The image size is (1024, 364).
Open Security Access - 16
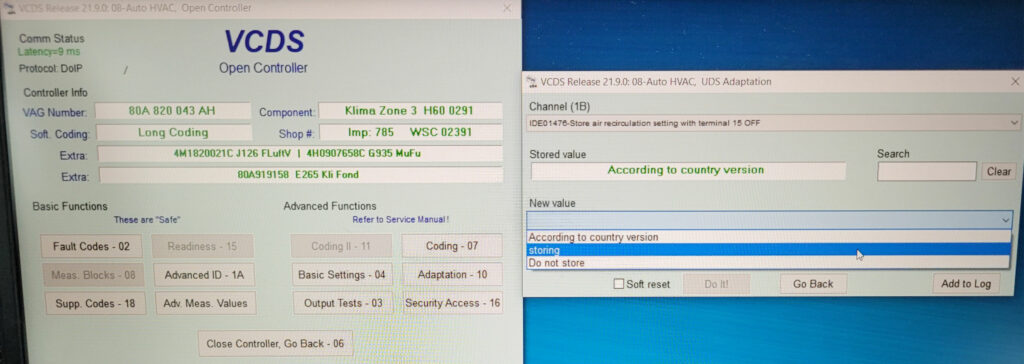[x=453, y=303]
